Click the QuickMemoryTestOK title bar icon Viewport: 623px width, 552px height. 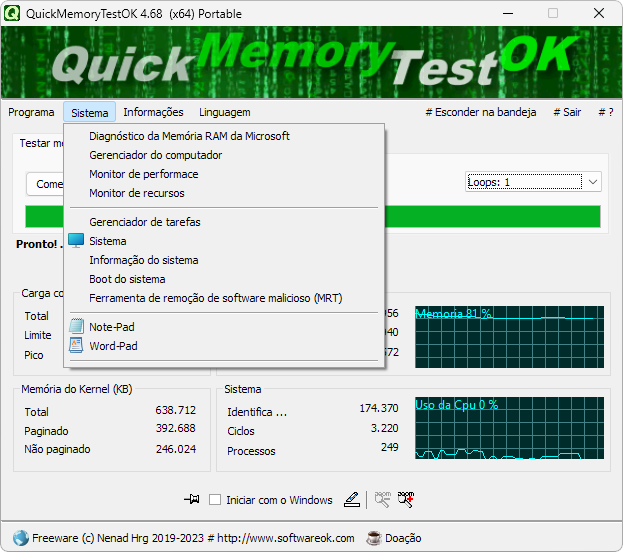coord(12,13)
